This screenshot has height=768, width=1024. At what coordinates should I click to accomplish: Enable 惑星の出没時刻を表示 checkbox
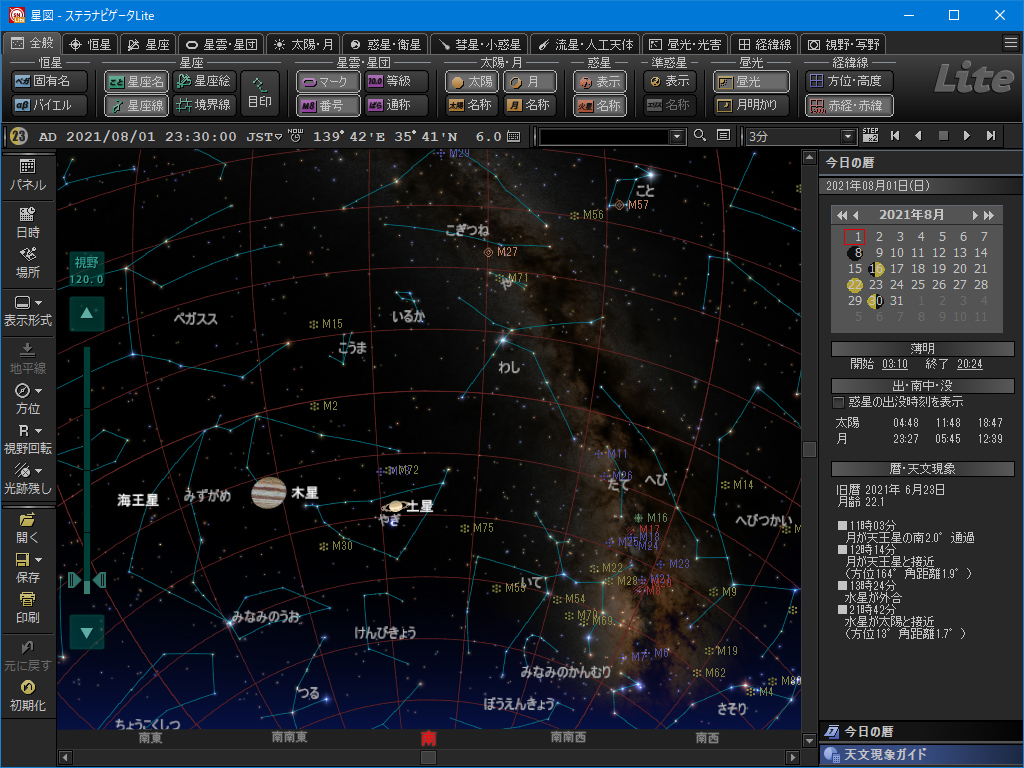click(x=839, y=402)
